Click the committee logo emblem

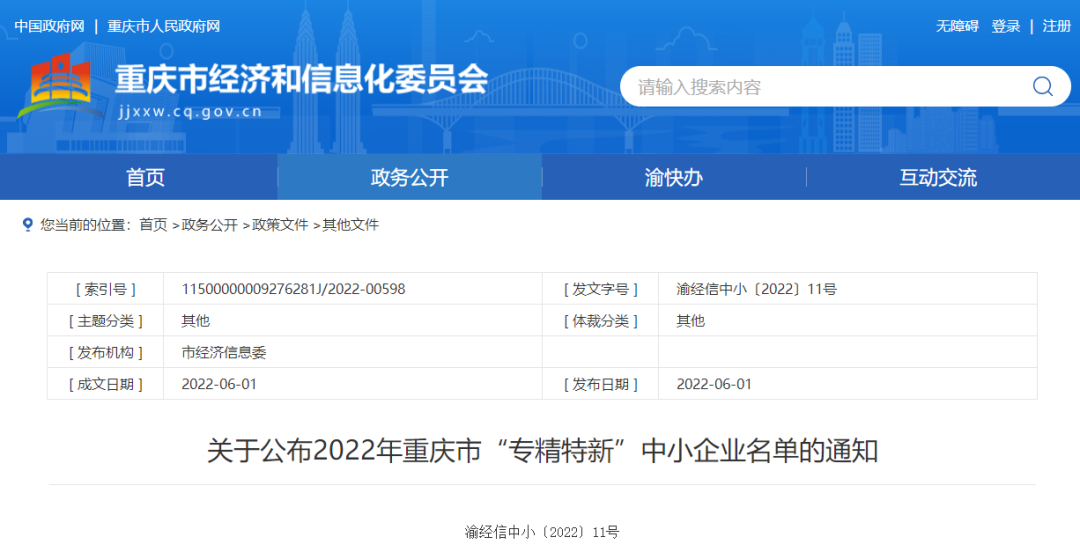click(59, 86)
